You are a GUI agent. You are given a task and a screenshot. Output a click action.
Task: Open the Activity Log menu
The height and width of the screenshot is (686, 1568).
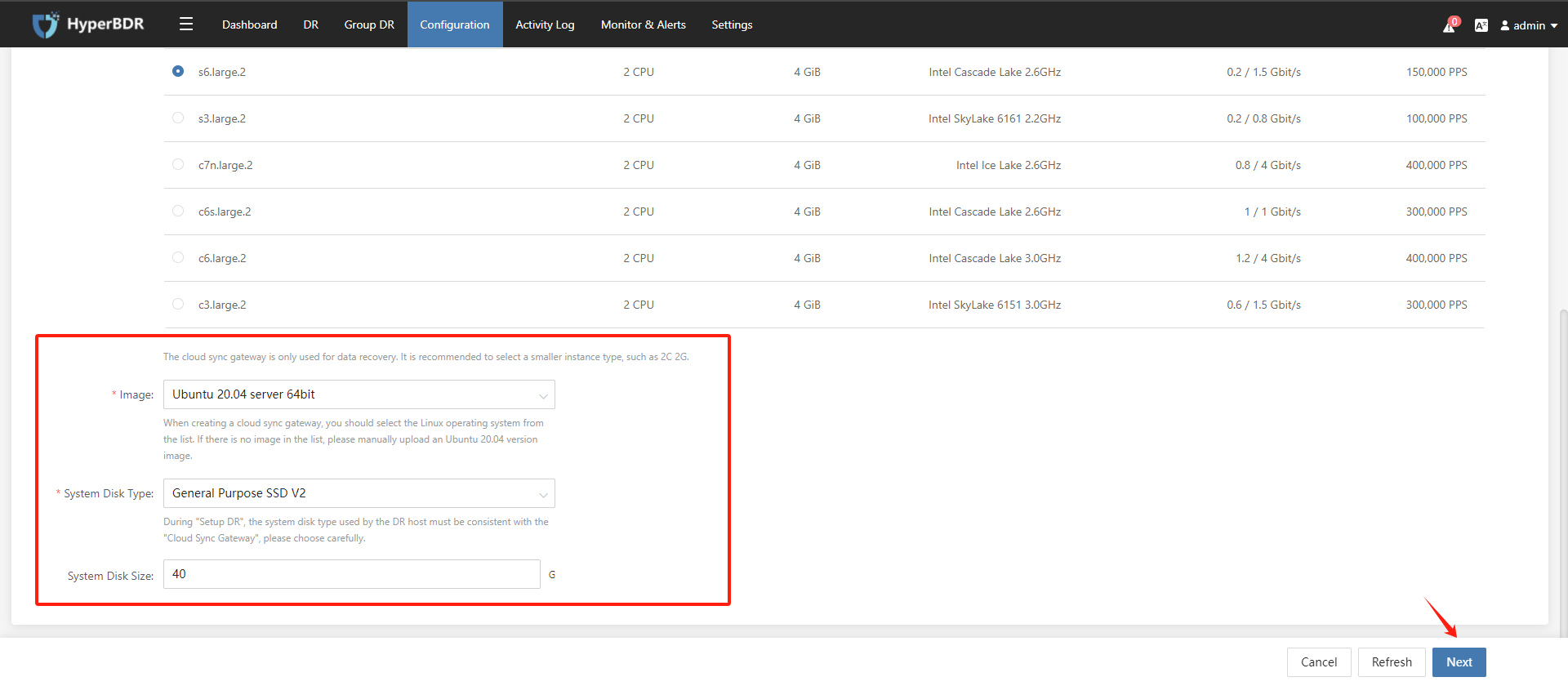545,24
